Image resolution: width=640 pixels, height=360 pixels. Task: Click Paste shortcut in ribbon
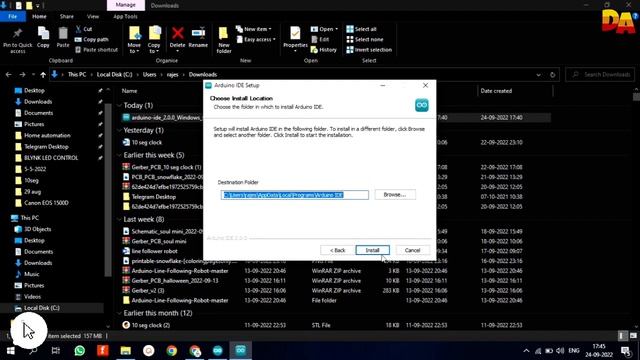point(97,50)
